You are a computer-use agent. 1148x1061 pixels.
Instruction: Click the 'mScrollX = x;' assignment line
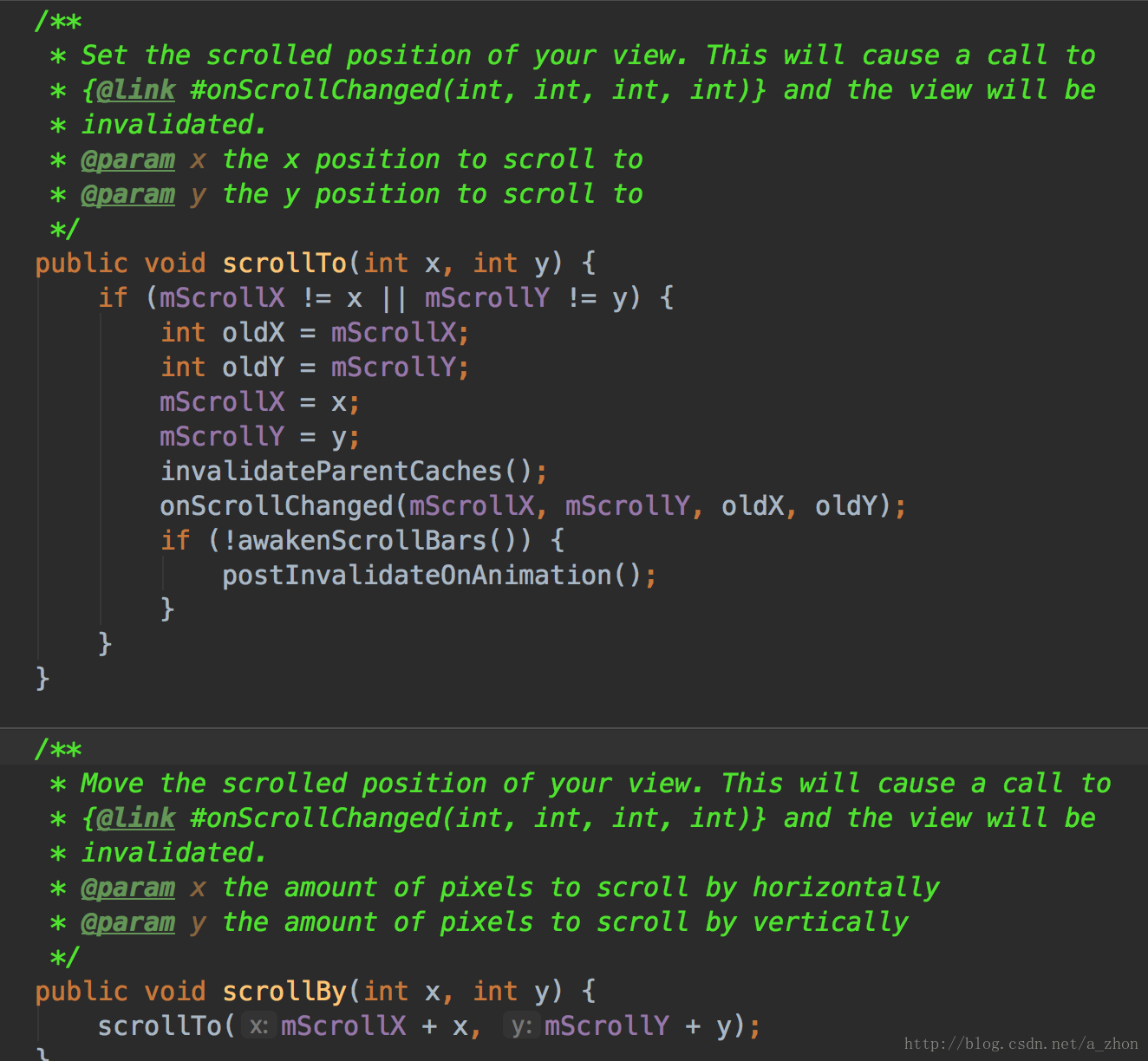pyautogui.click(x=259, y=402)
